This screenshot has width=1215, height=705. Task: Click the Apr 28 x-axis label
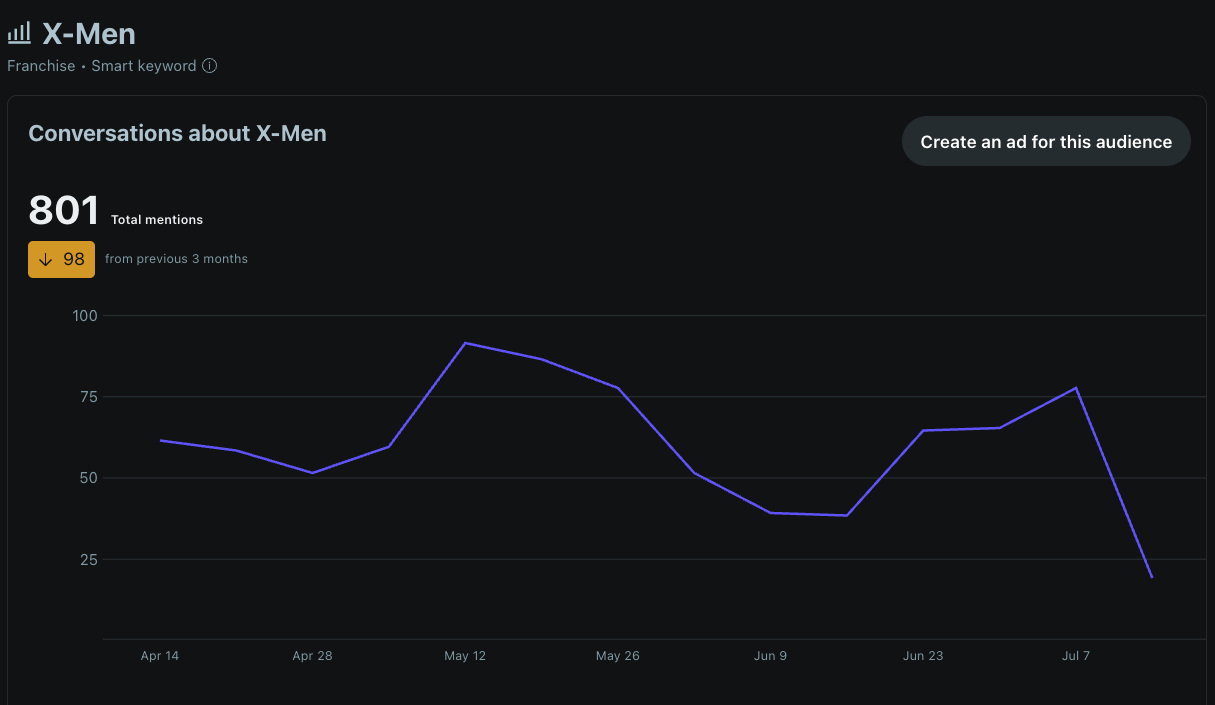click(312, 656)
